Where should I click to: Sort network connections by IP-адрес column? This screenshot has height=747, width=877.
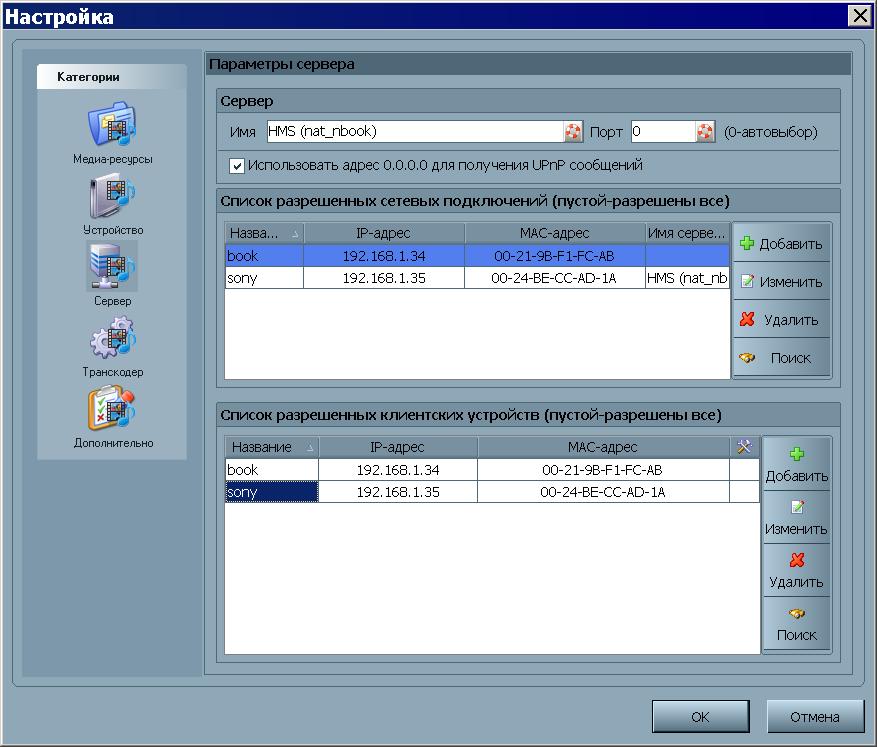point(384,233)
